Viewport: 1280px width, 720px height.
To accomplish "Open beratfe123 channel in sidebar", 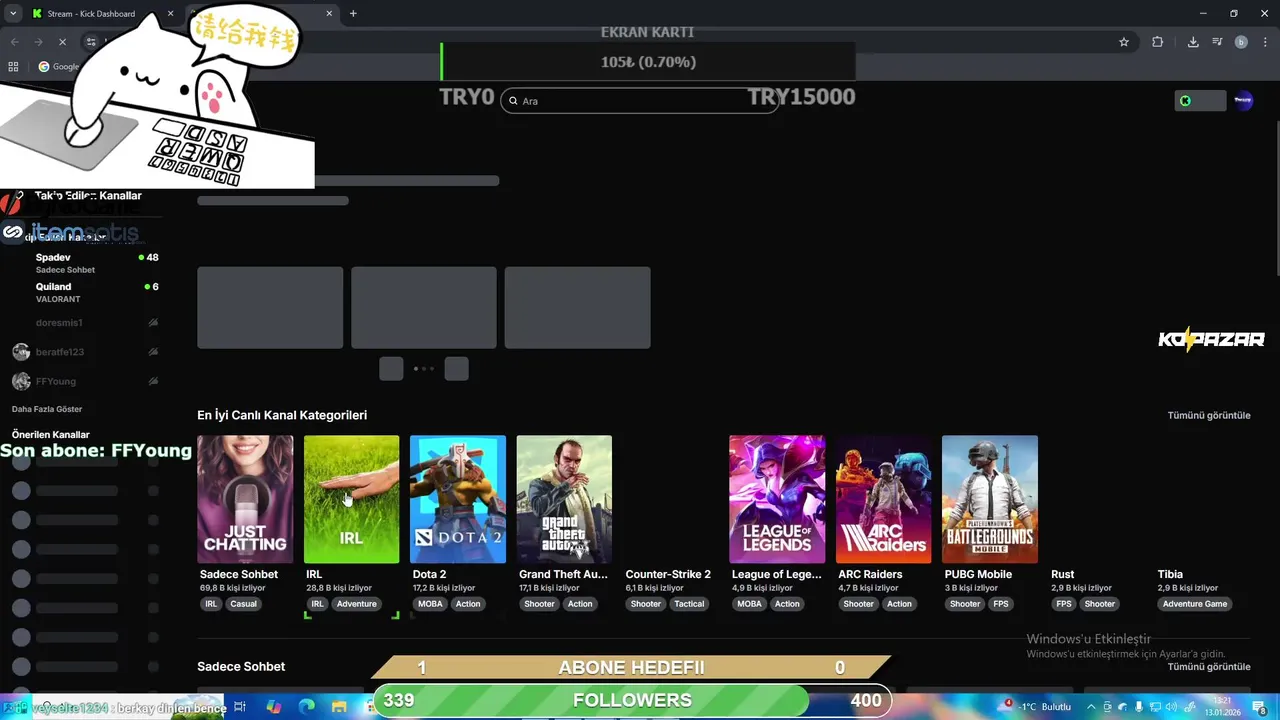I will [x=85, y=352].
